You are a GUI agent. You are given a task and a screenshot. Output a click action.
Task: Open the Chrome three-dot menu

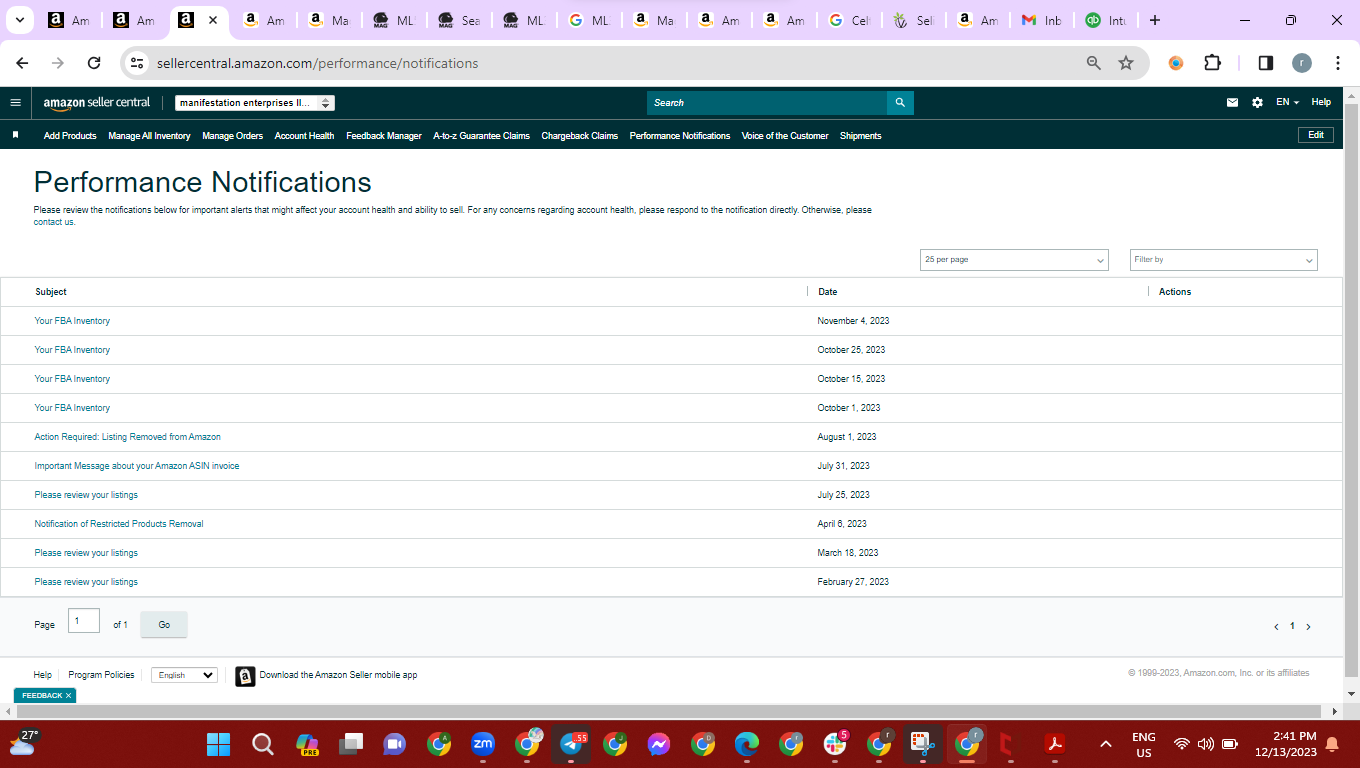[1338, 63]
